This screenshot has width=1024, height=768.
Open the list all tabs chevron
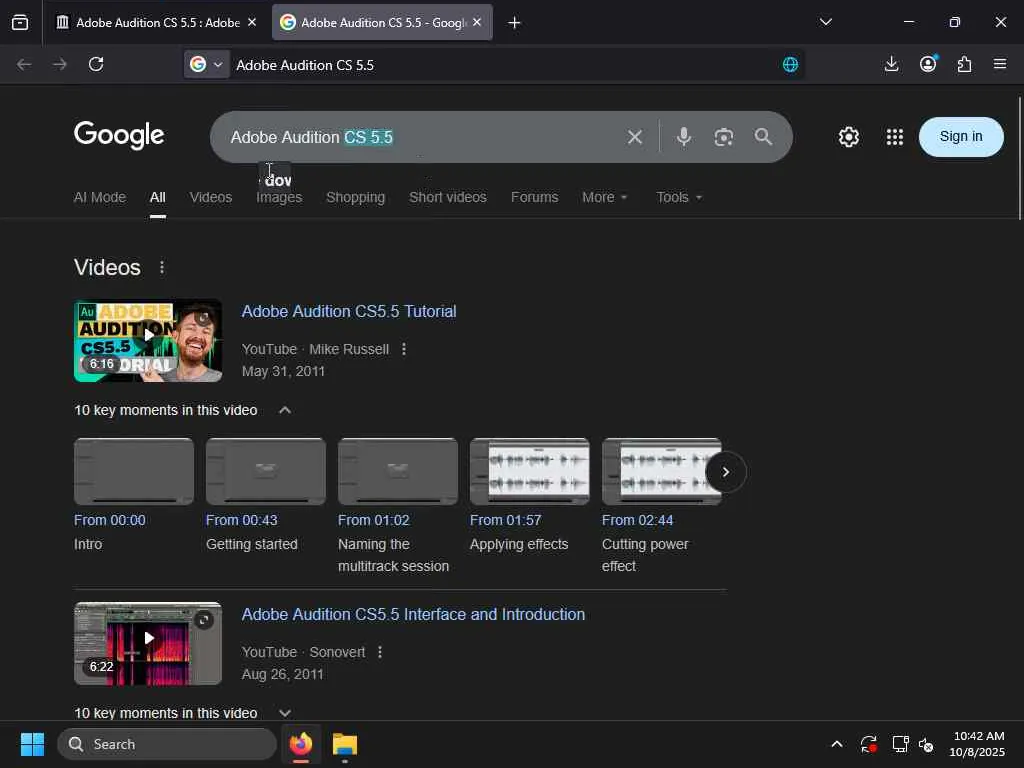tap(826, 22)
